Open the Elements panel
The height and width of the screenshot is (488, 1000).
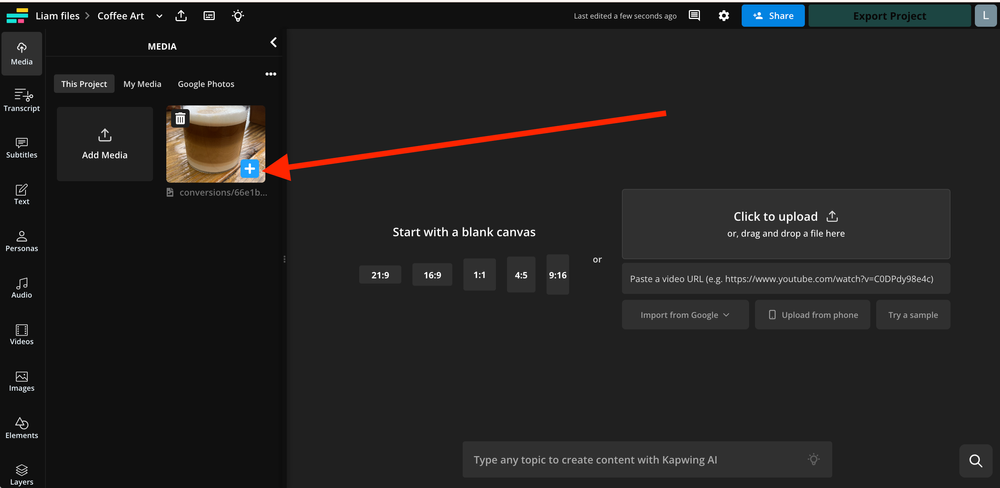pyautogui.click(x=21, y=427)
